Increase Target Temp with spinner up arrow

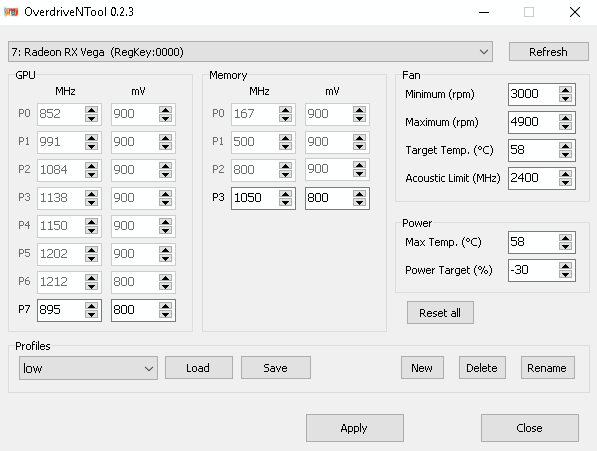[x=565, y=146]
